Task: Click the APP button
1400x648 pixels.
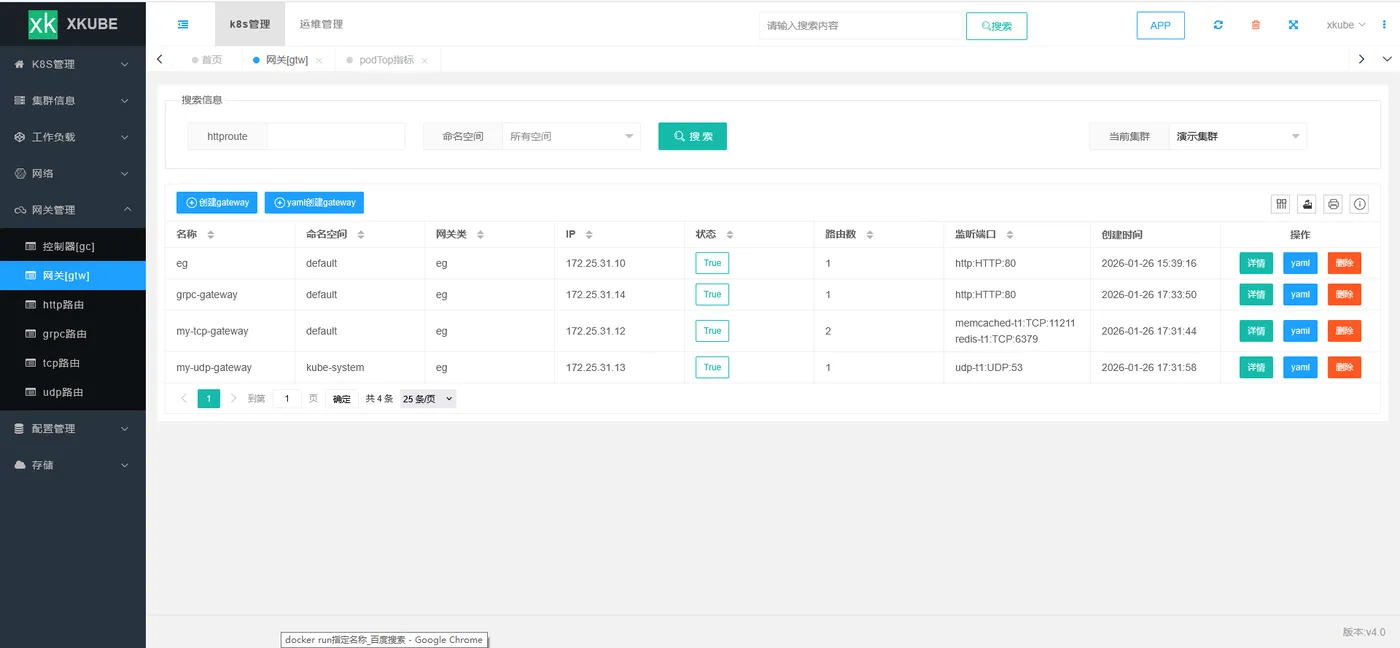Action: pos(1160,25)
